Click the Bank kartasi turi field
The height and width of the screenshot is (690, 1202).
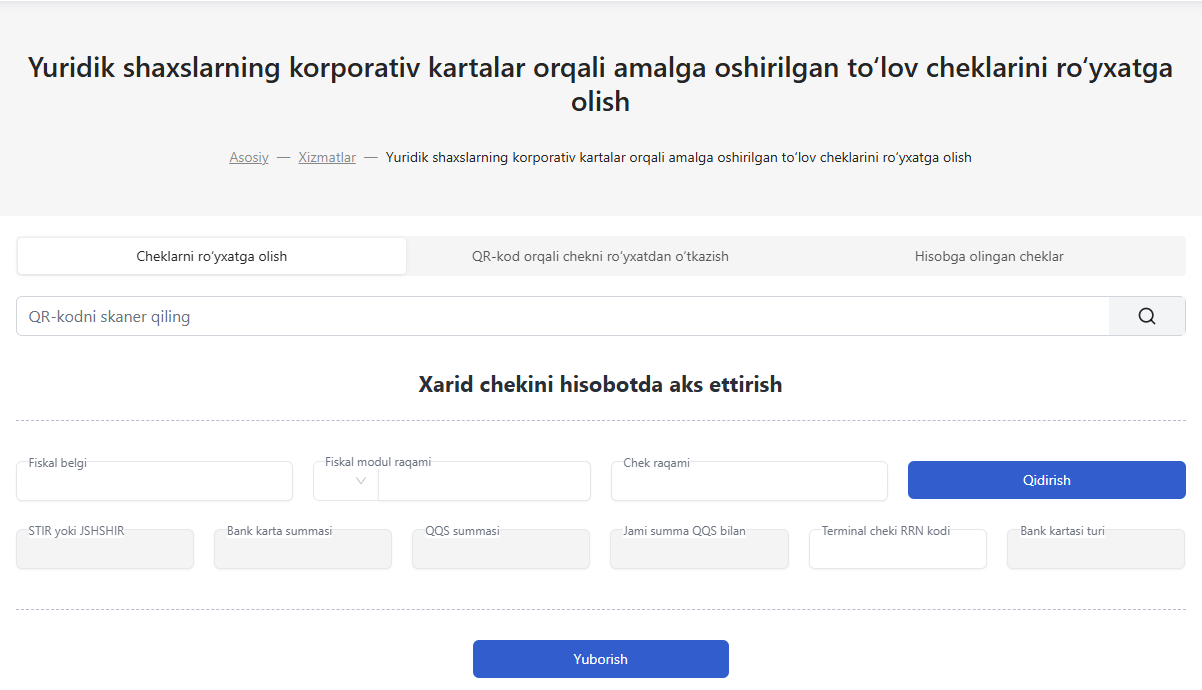[x=1095, y=552]
